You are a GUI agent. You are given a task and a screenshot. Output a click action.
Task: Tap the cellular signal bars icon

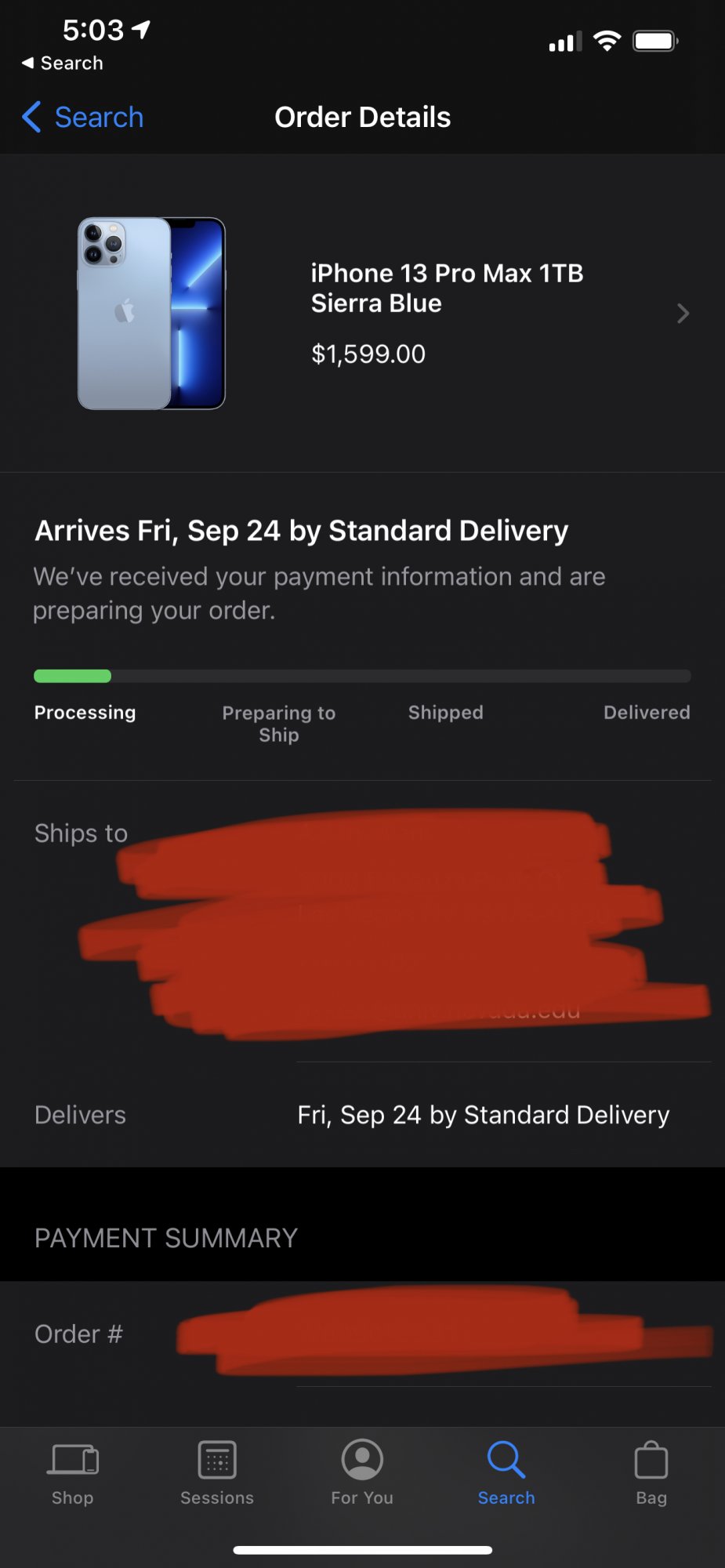point(565,42)
